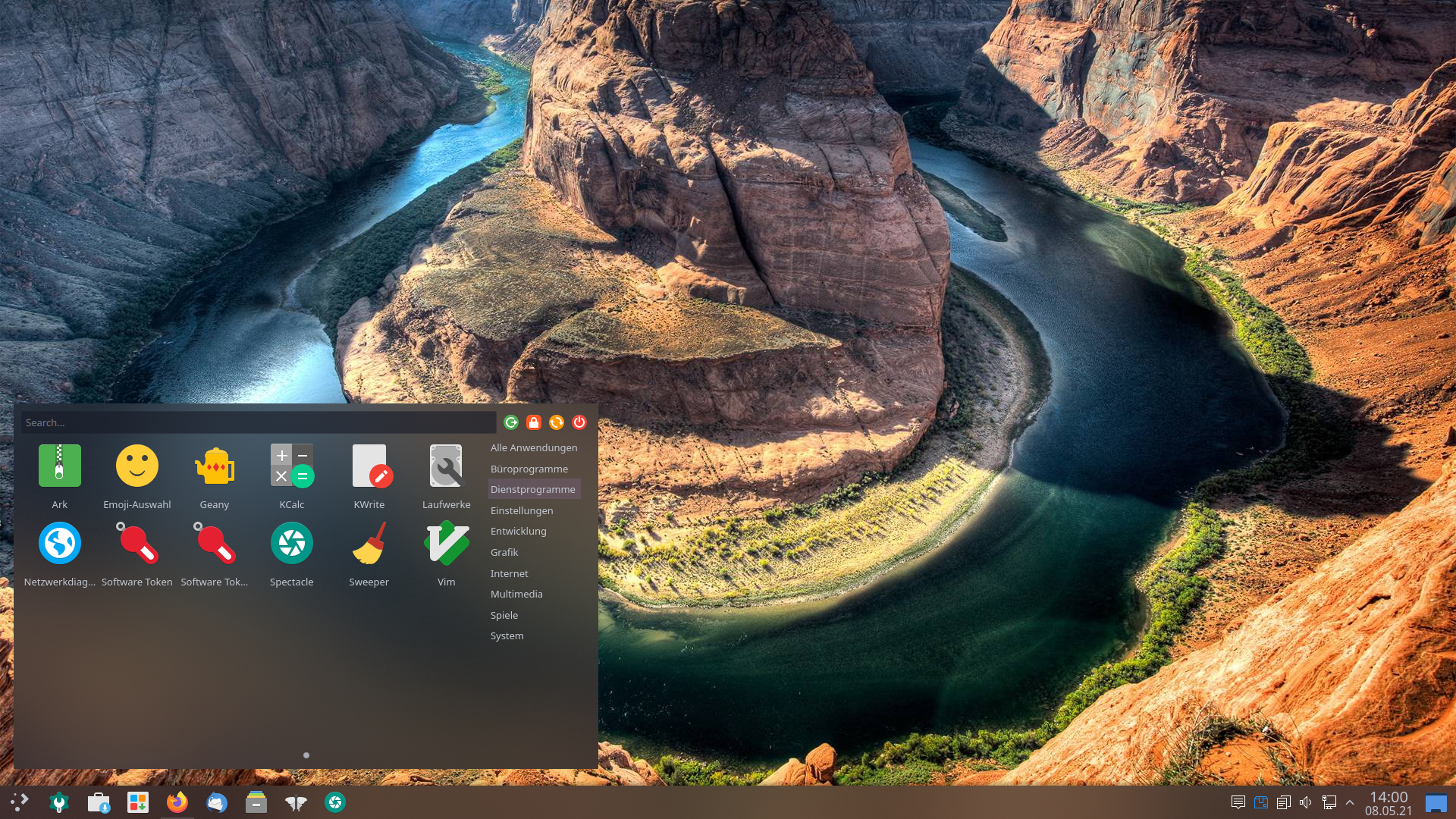
Task: Expand hidden system tray icons arrow
Action: (1350, 802)
